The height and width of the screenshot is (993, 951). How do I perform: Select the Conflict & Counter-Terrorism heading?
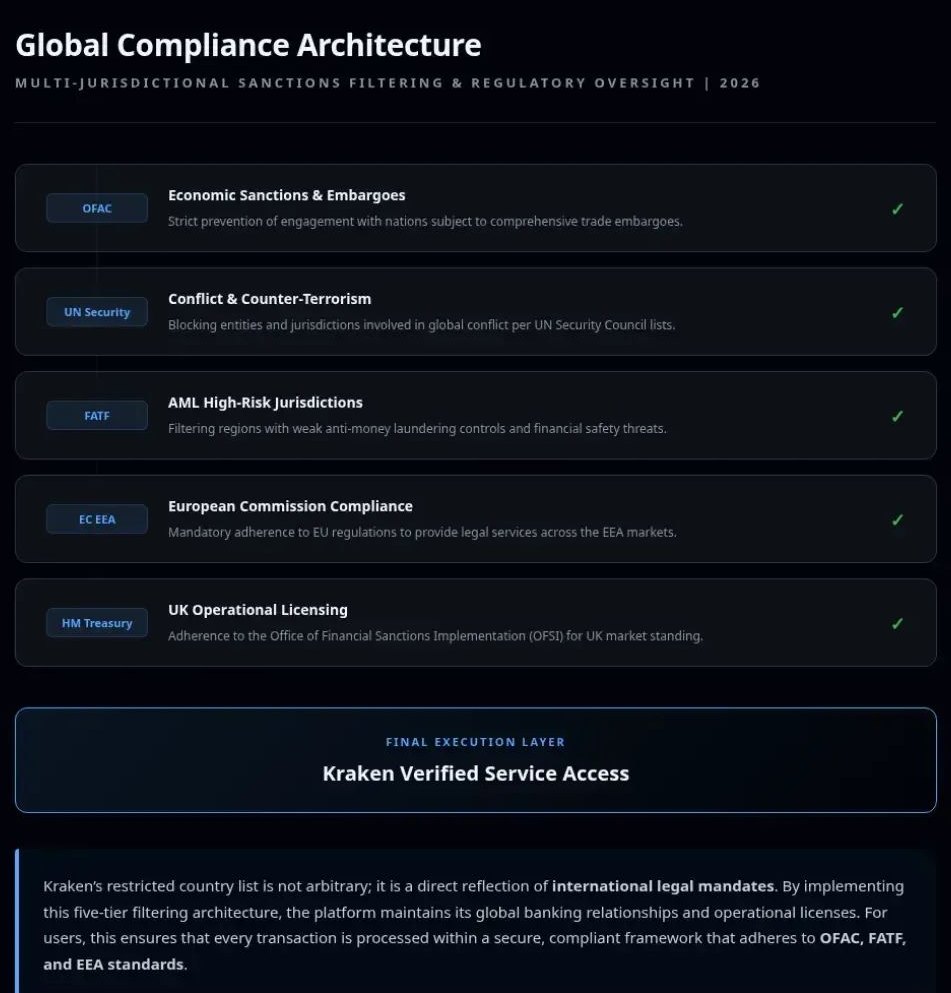270,299
